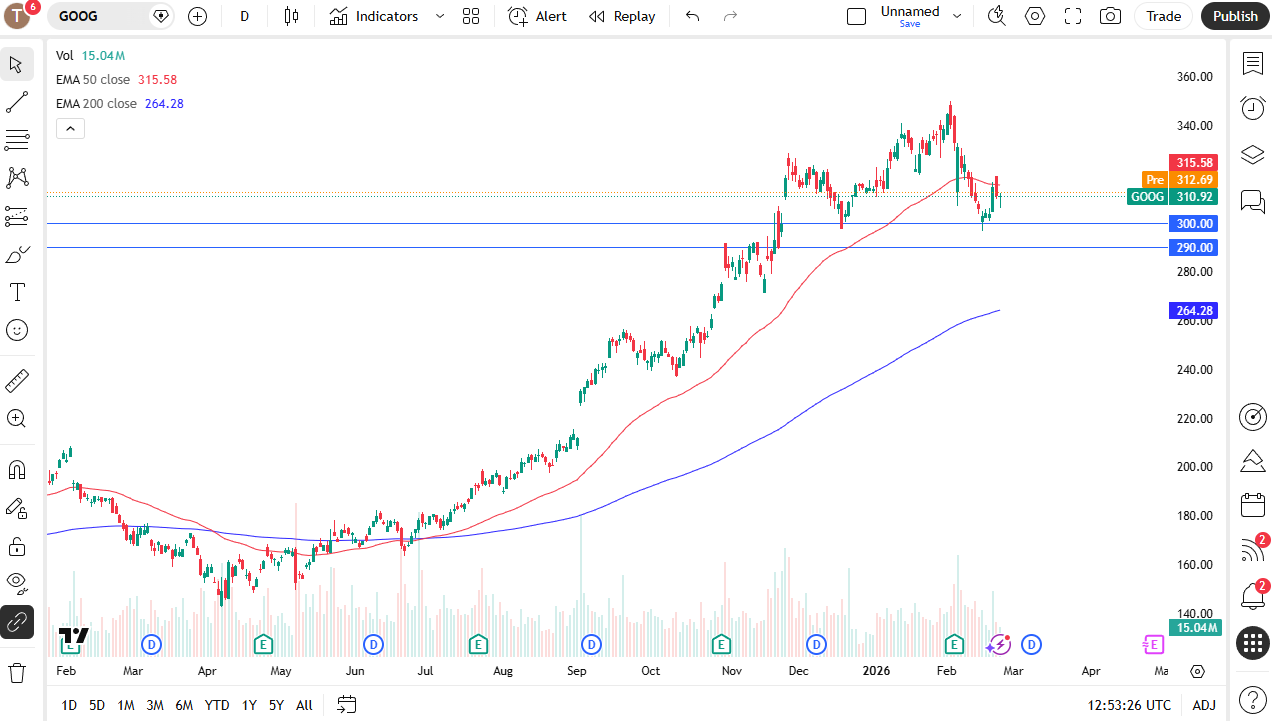Open the alerts alarm clock panel

(x=1253, y=108)
